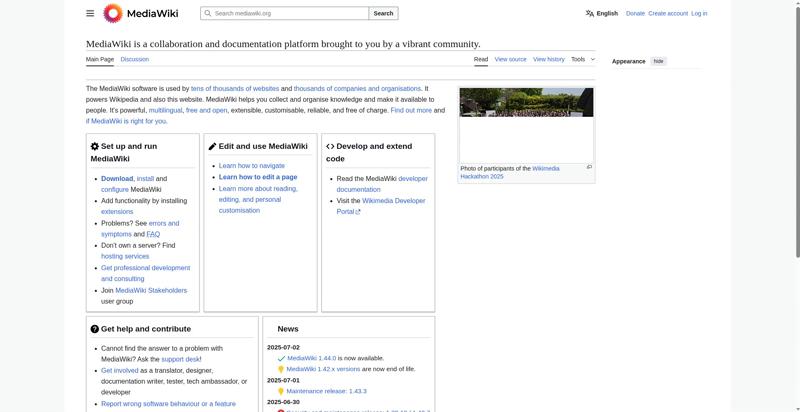Image resolution: width=800 pixels, height=412 pixels.
Task: Click the Create account link
Action: point(668,13)
